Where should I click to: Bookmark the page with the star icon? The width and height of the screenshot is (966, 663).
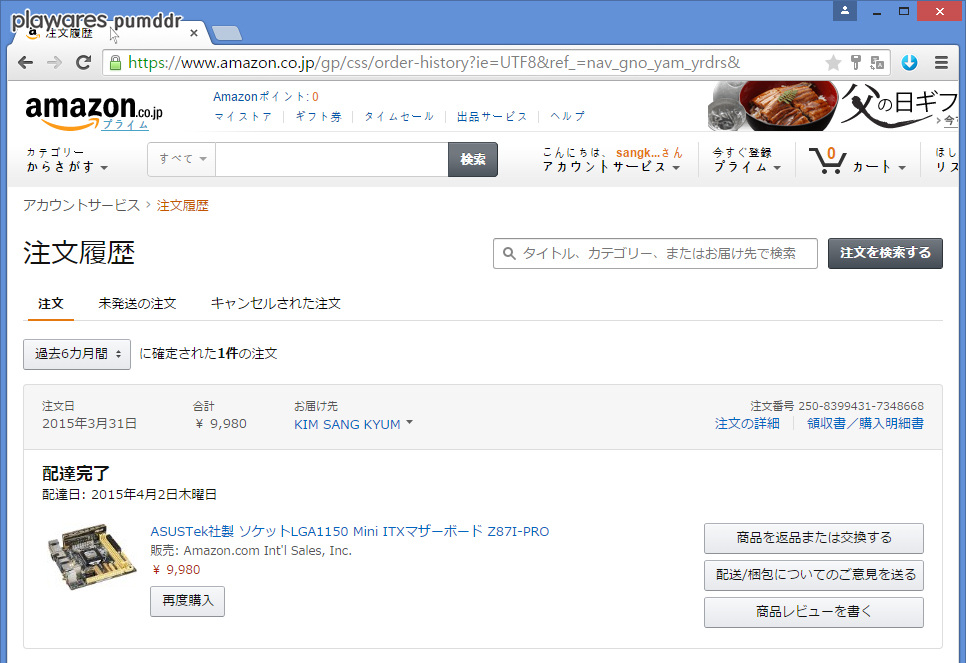[x=833, y=62]
